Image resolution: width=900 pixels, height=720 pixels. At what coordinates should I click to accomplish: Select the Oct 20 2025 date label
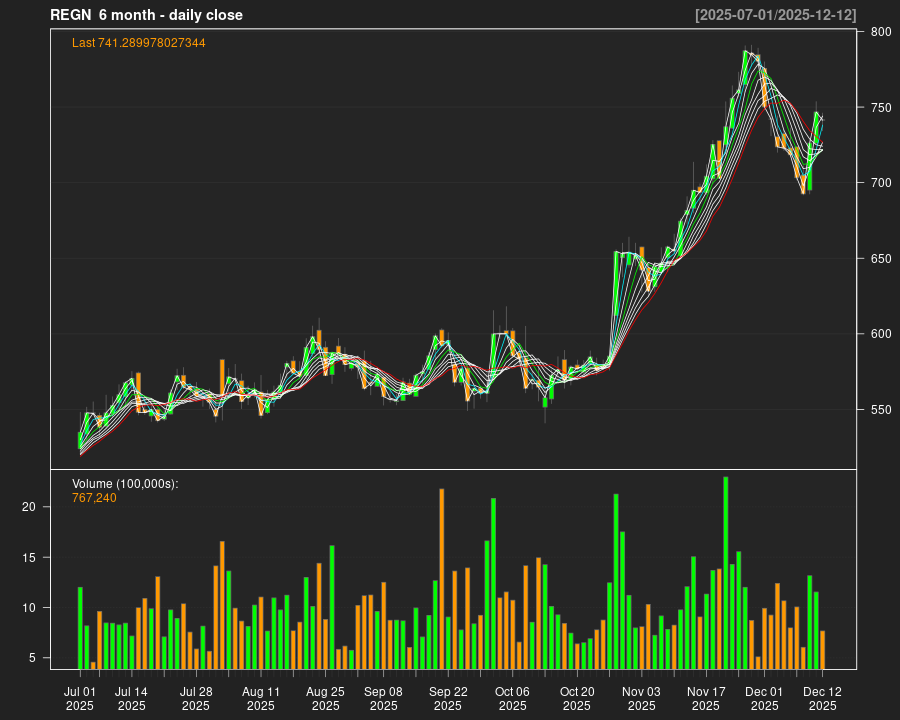point(577,698)
